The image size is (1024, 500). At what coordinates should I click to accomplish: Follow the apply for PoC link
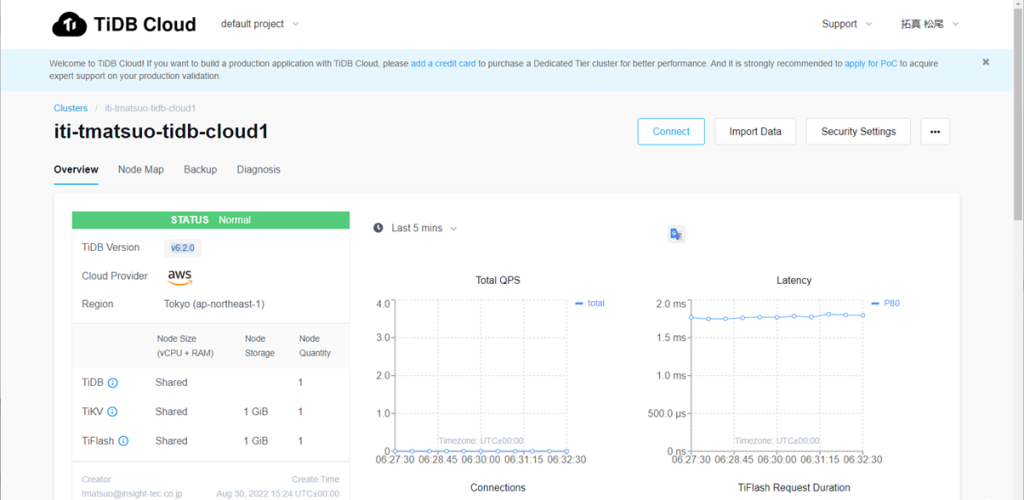[x=871, y=64]
